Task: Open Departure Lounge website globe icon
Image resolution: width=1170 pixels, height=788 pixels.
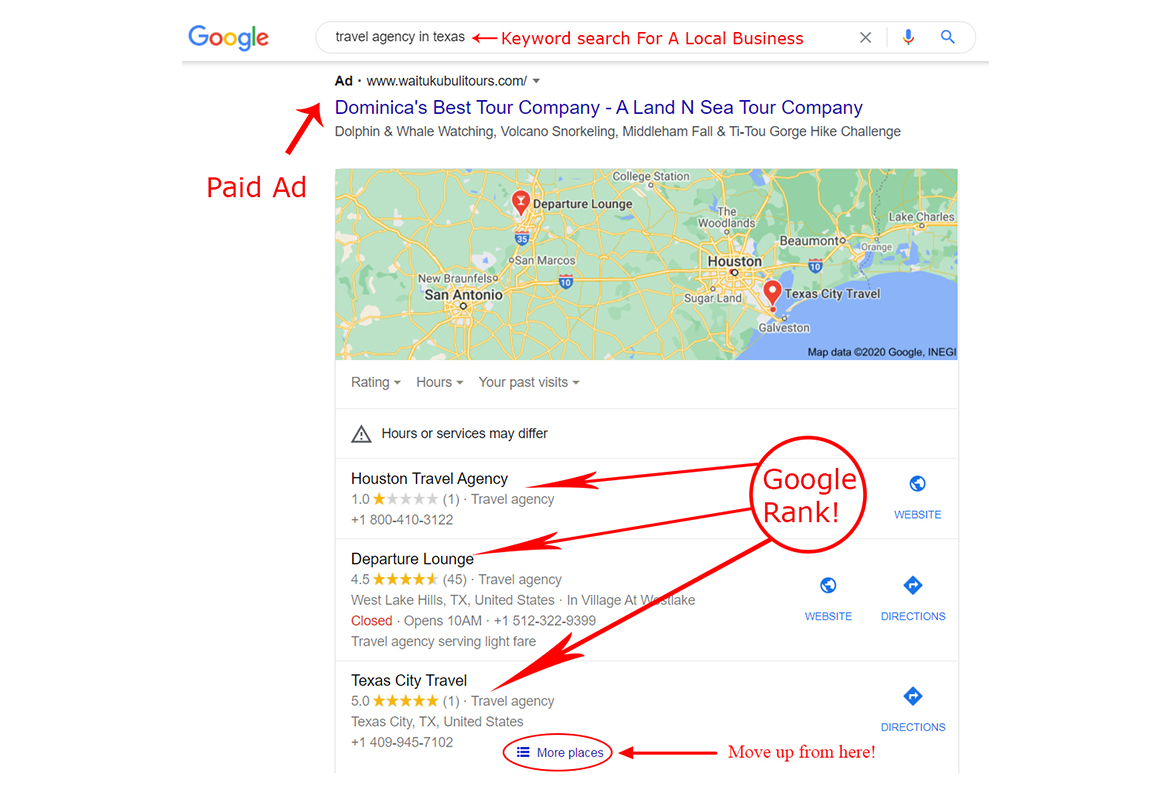Action: tap(828, 585)
